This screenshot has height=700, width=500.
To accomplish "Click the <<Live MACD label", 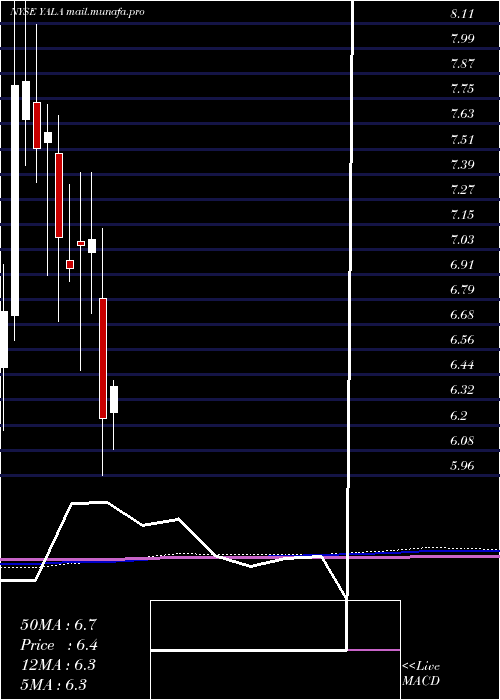I will point(421,674).
